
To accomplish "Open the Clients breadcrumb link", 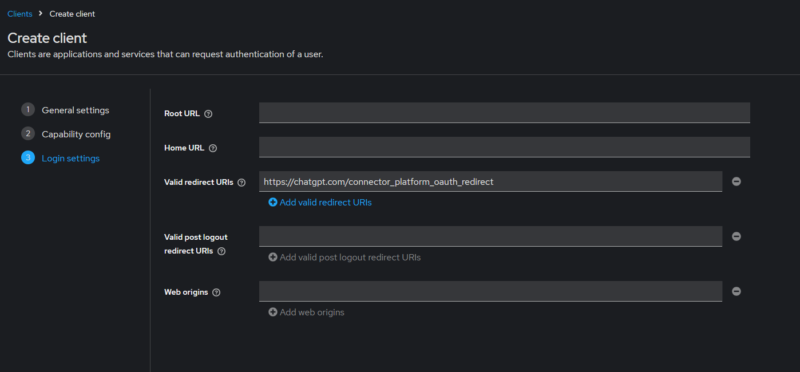I will click(19, 14).
